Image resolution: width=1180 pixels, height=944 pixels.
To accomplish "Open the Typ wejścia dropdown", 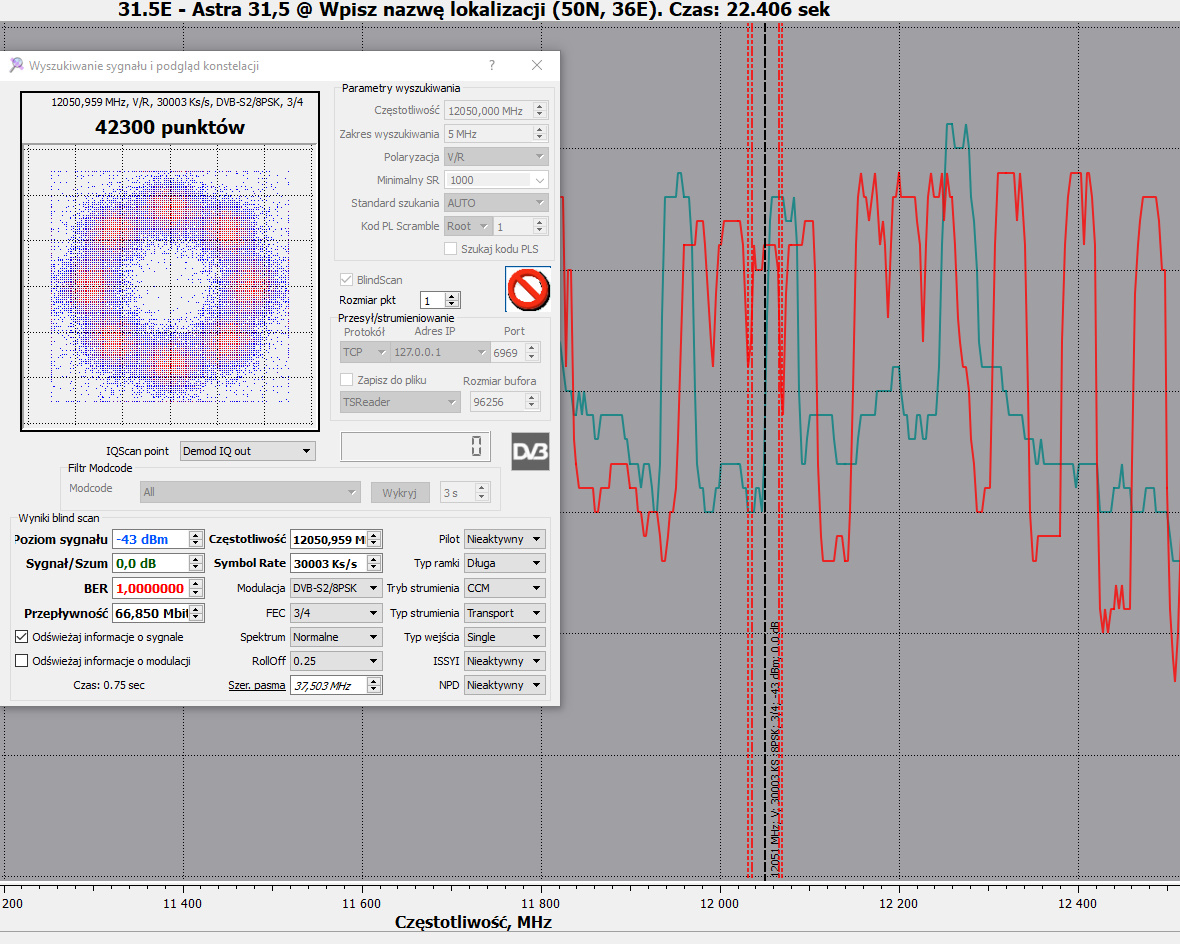I will [504, 637].
